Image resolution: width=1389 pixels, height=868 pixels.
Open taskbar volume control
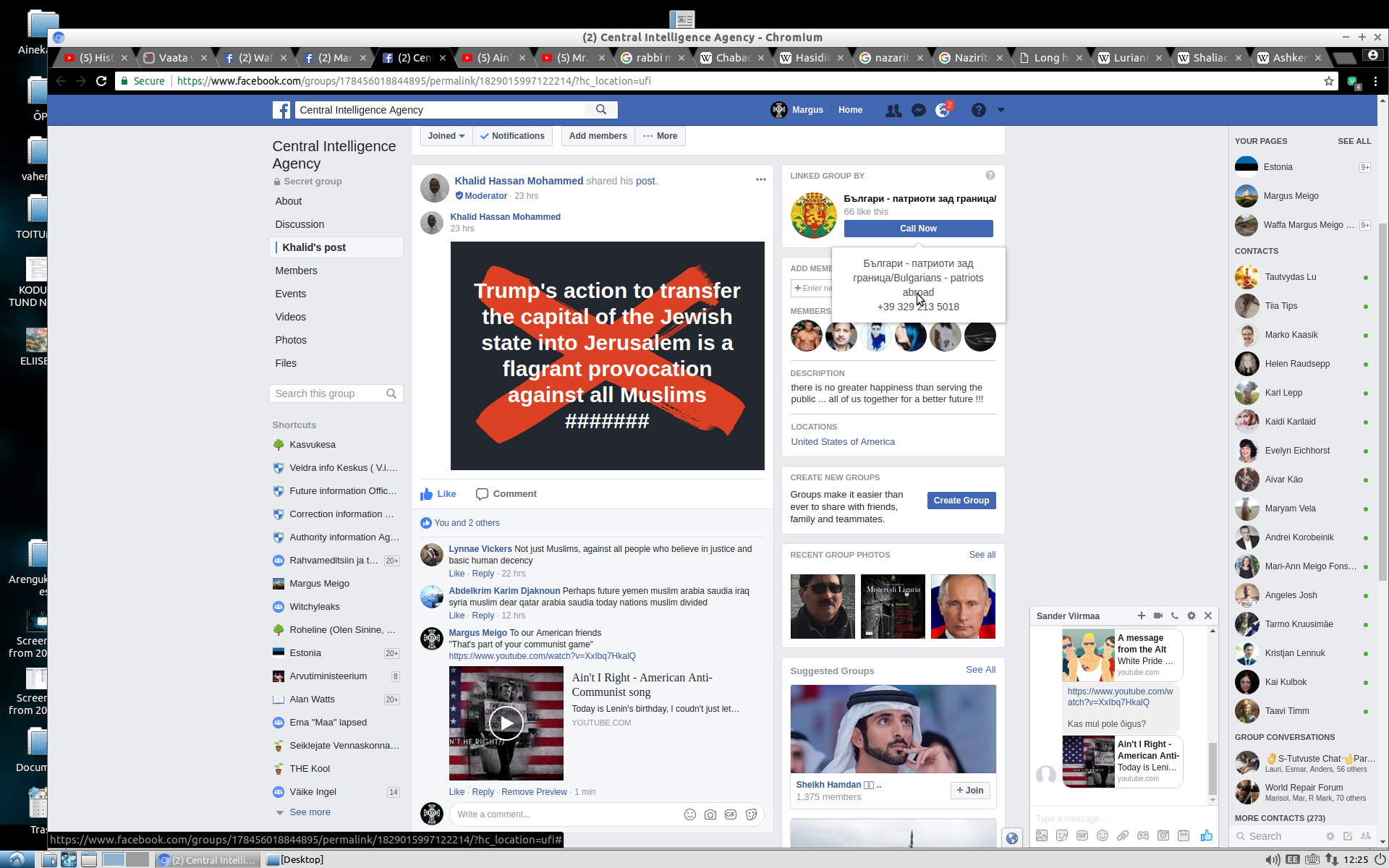1273,859
